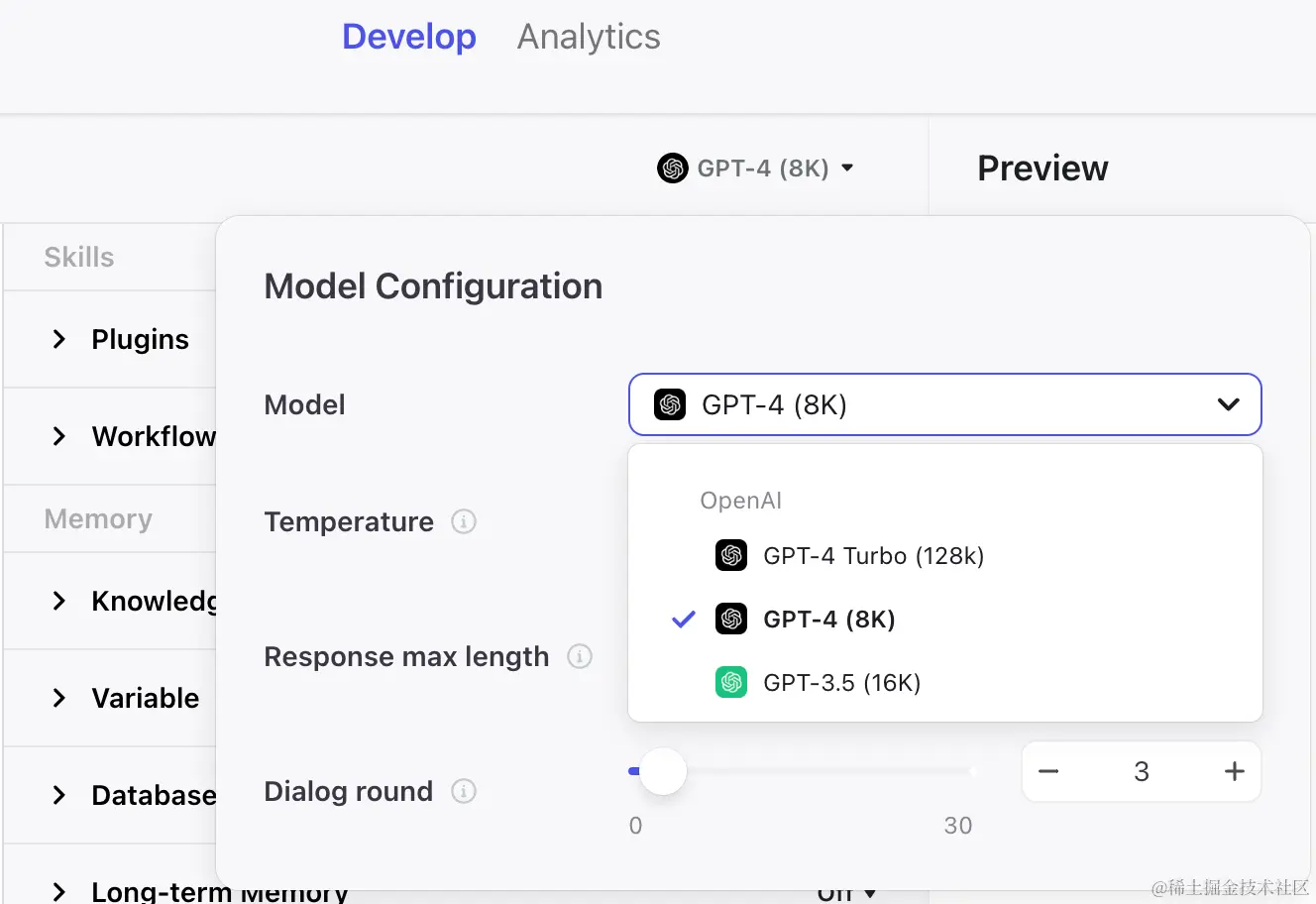Click the Dialog round info icon
Viewport: 1316px width, 904px height.
[464, 791]
